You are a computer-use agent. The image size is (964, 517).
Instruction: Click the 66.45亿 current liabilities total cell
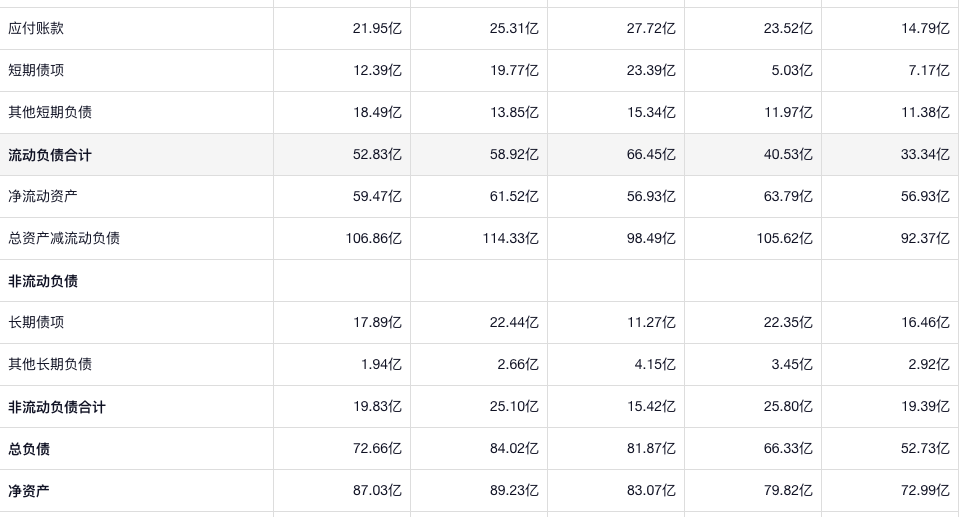point(651,155)
